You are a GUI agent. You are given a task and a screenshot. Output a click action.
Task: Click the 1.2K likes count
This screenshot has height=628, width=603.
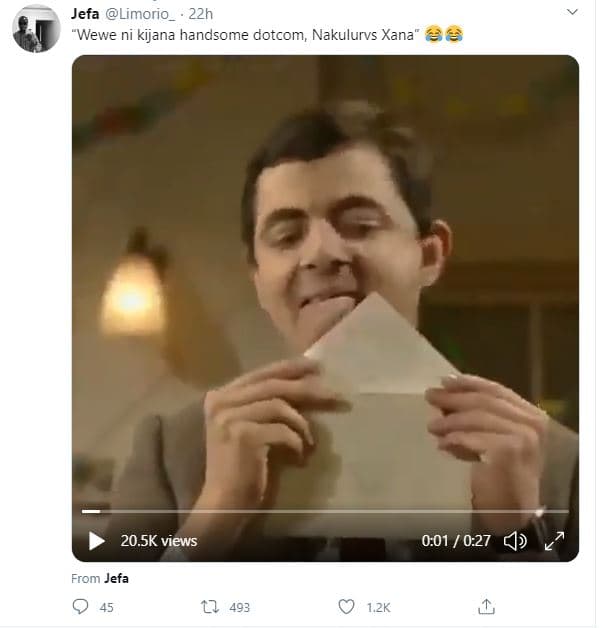pos(378,607)
